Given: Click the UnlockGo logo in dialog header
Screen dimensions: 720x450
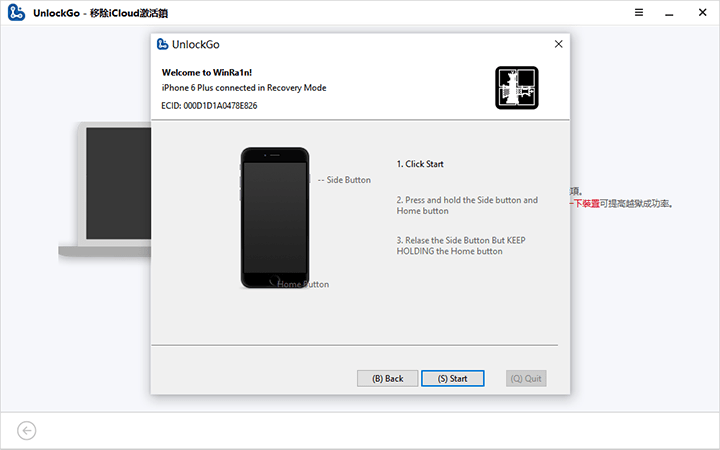Looking at the screenshot, I should point(163,44).
